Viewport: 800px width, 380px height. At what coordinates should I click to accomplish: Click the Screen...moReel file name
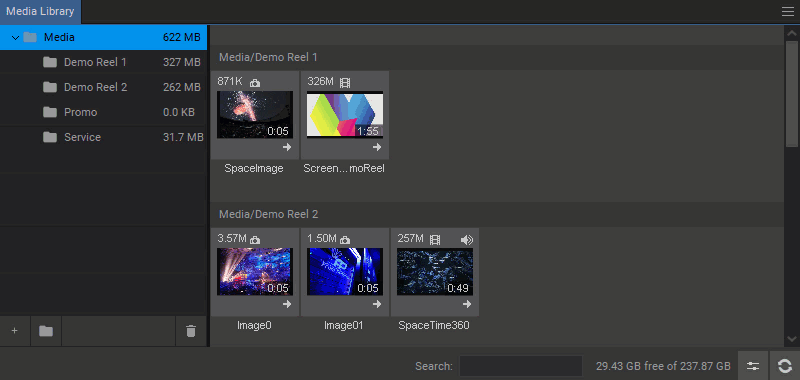[x=344, y=169]
